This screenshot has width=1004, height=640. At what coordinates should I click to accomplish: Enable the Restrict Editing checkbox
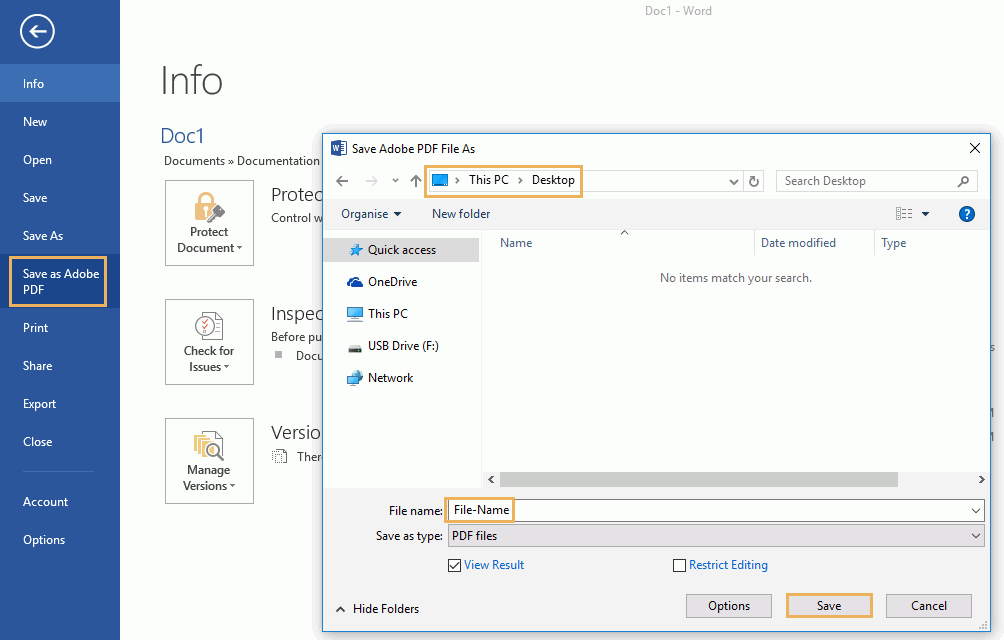679,565
